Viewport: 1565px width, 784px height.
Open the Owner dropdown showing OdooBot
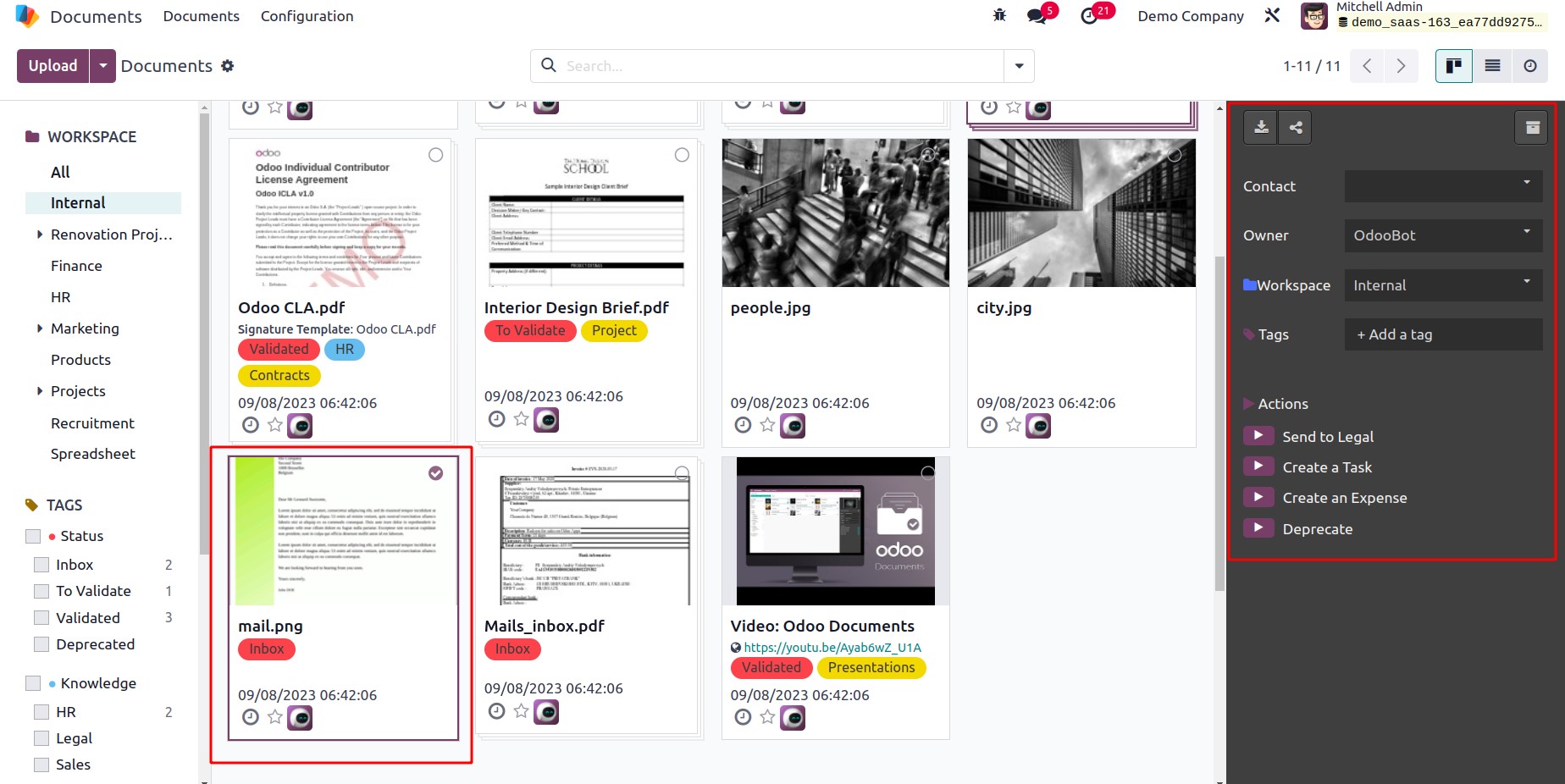coord(1443,235)
